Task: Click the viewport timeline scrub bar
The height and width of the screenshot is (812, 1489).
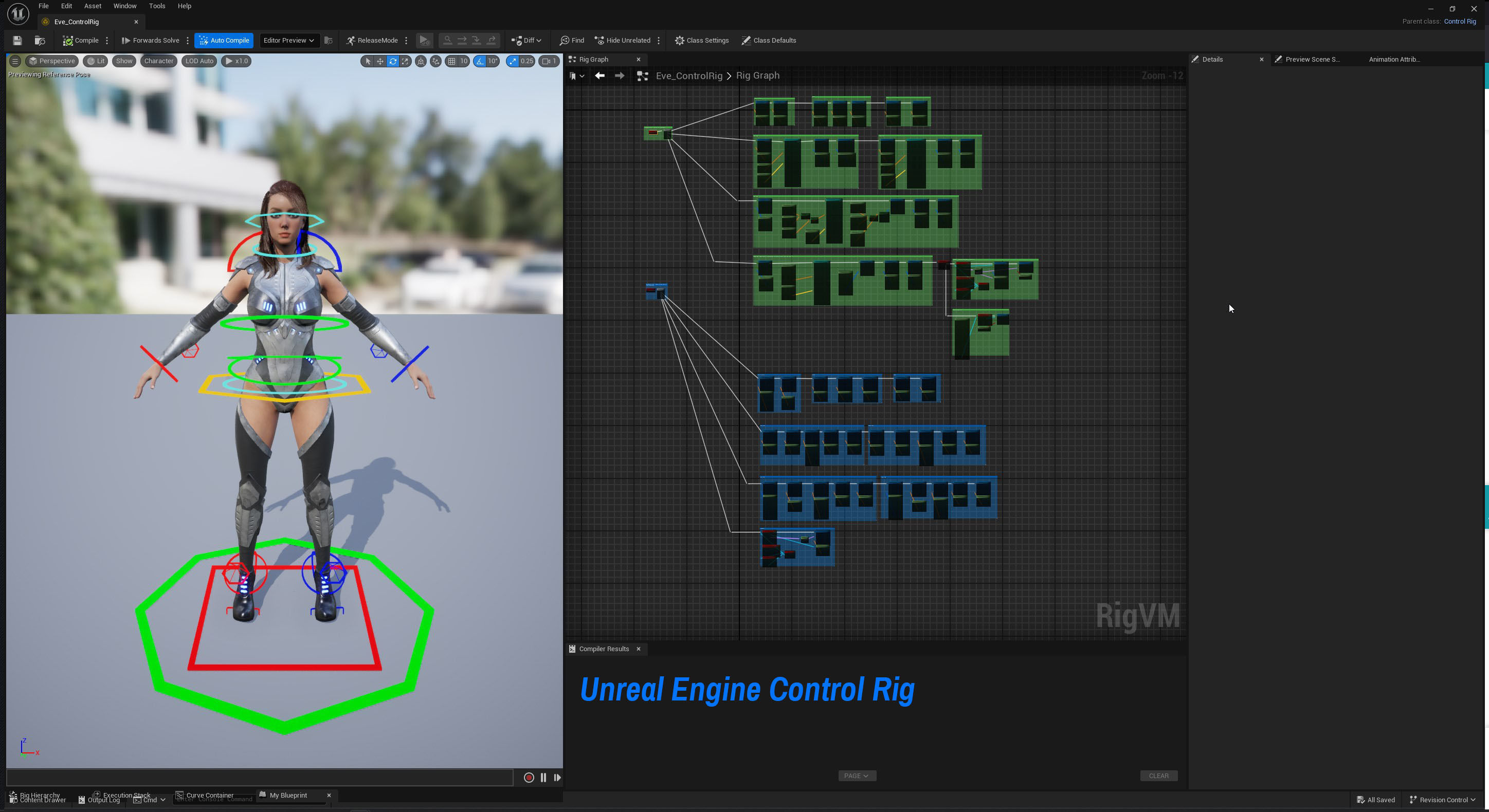Action: pos(260,778)
